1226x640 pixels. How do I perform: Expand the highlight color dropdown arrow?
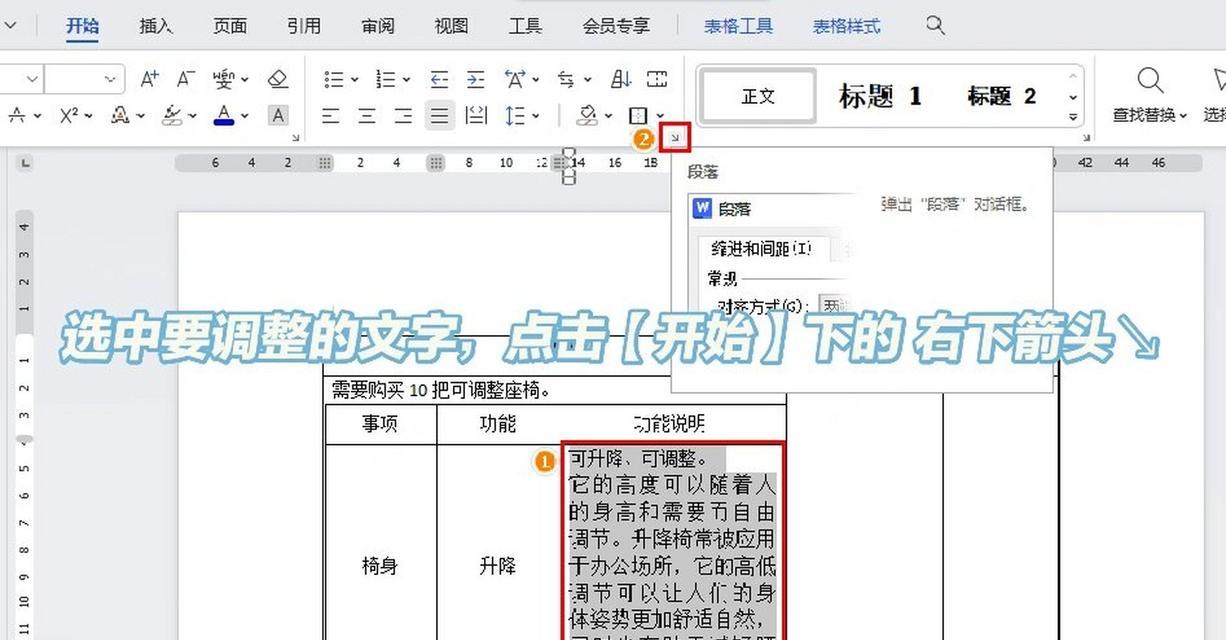pyautogui.click(x=192, y=116)
